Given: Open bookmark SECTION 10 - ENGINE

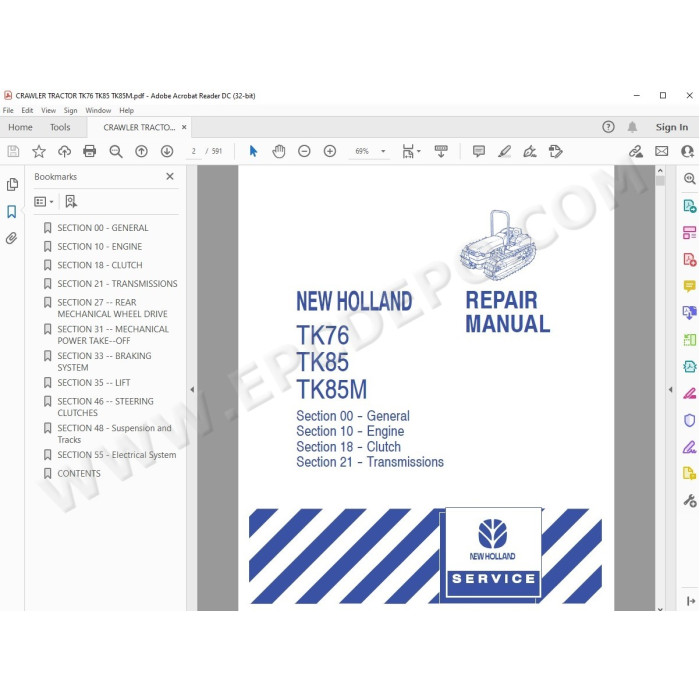Looking at the screenshot, I should pos(100,246).
